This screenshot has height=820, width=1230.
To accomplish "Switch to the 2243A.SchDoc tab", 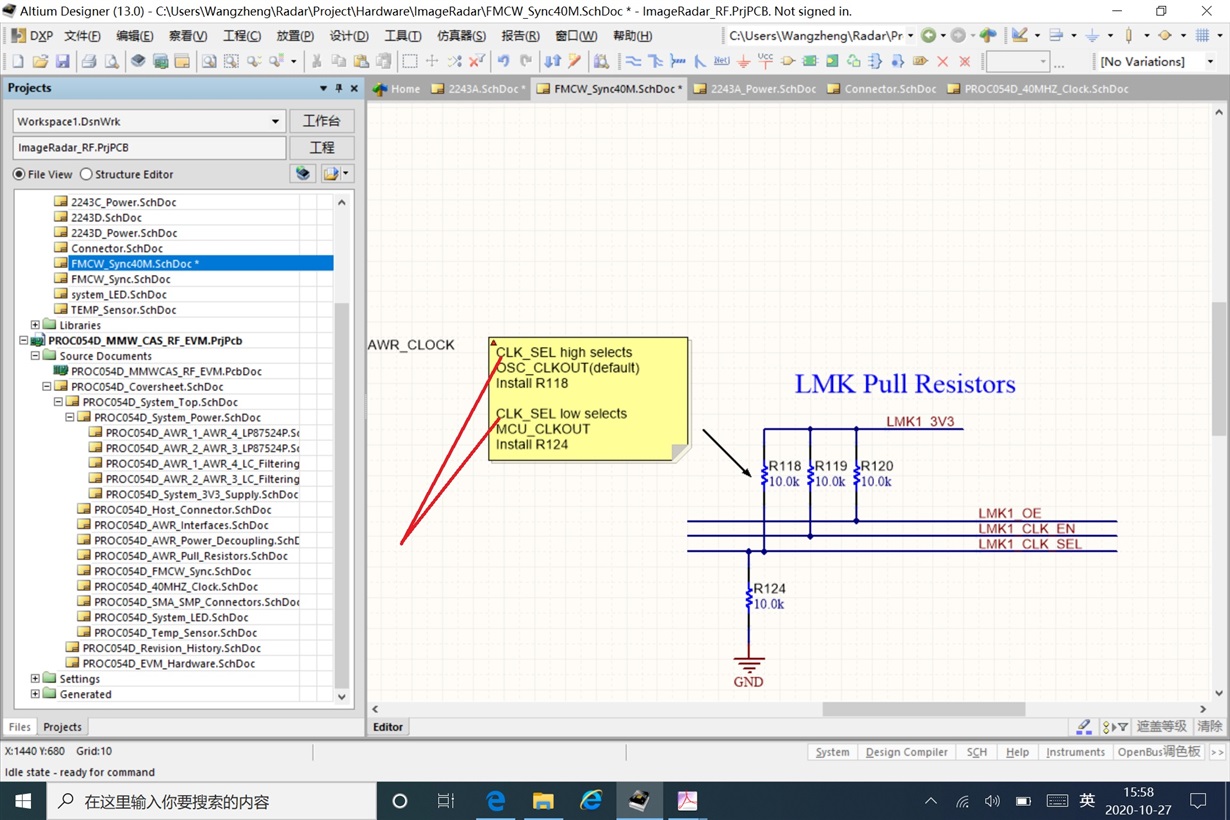I will [x=478, y=89].
